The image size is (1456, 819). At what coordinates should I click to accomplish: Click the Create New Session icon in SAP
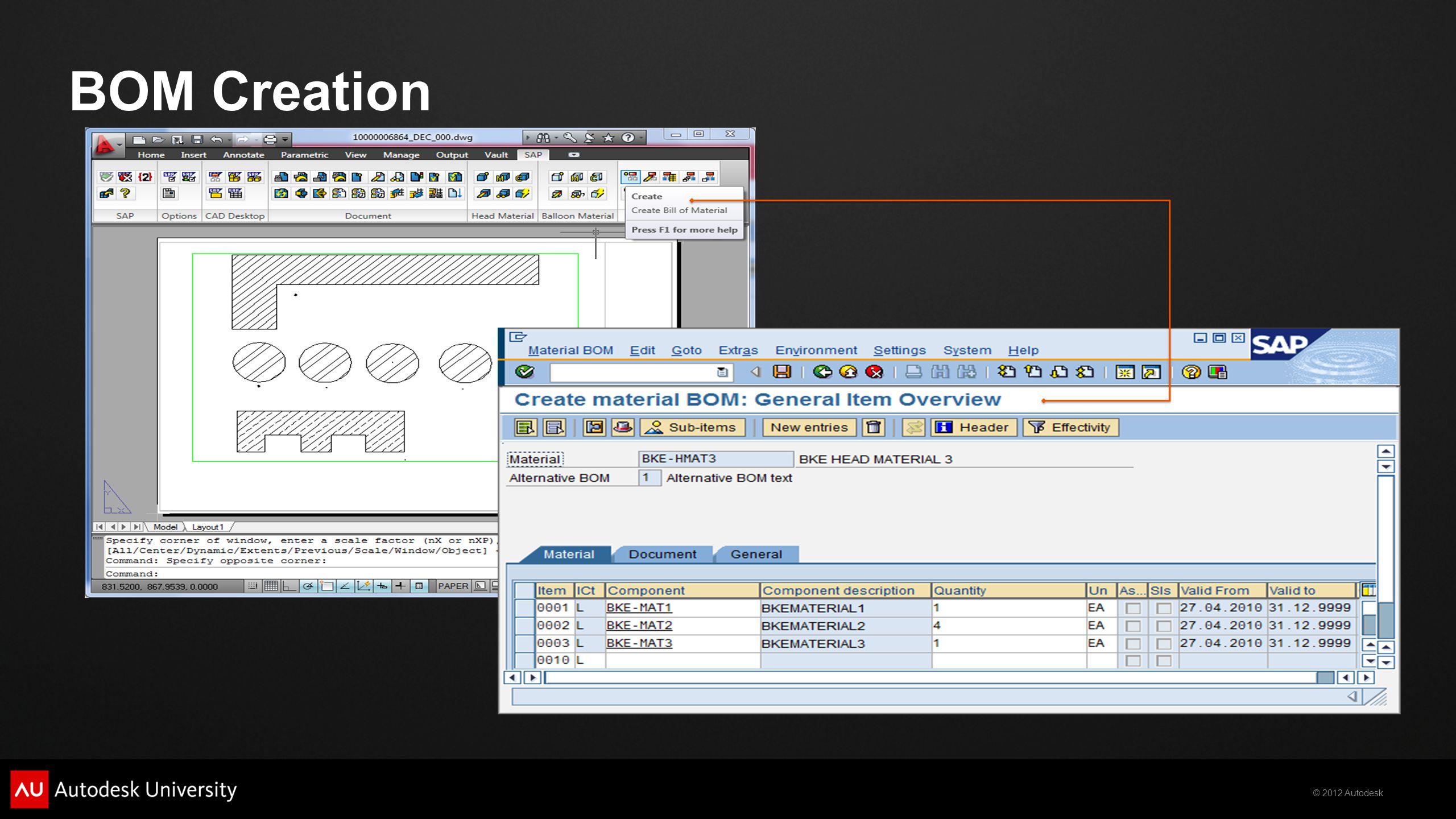1124,372
